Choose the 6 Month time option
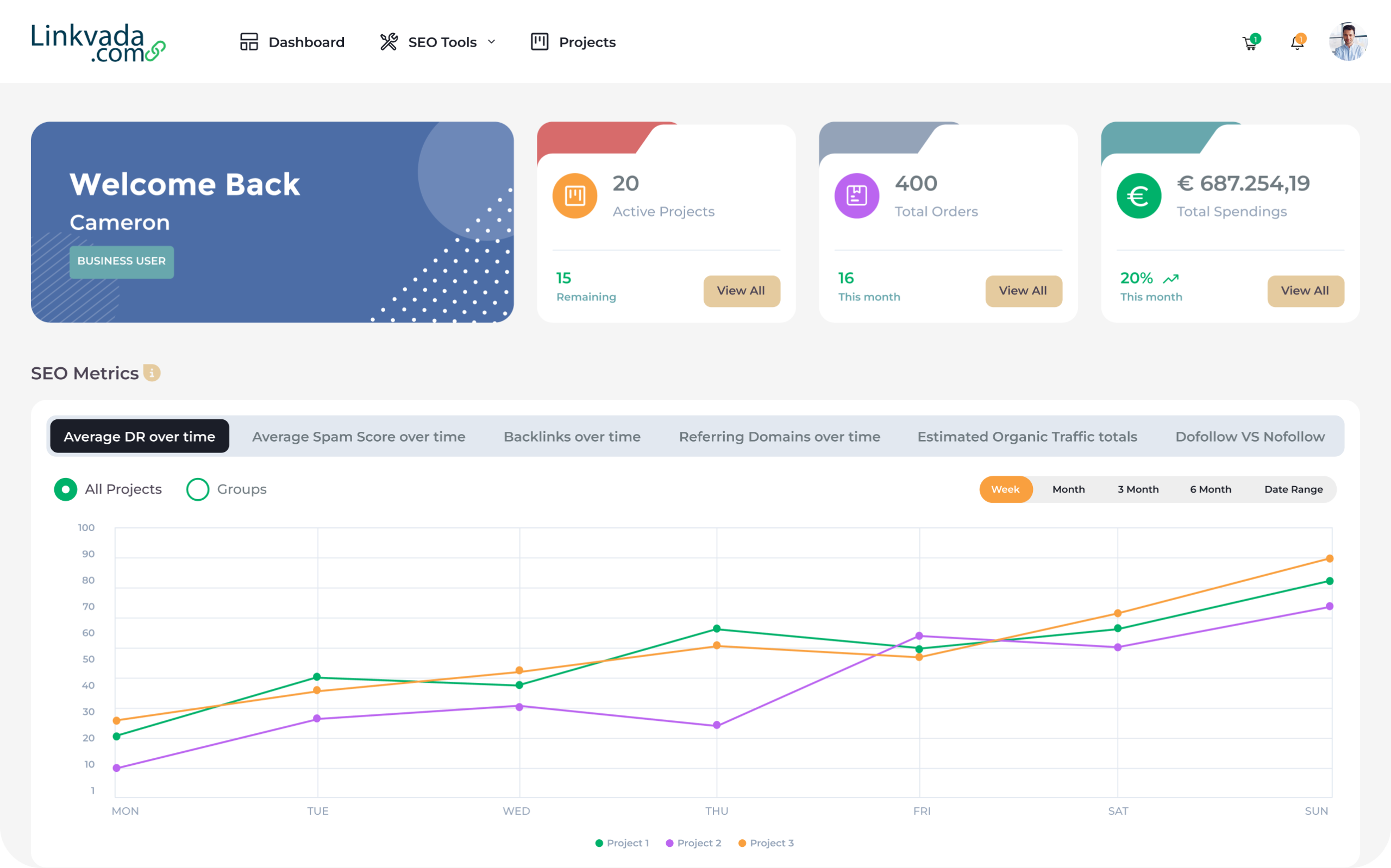Image resolution: width=1391 pixels, height=868 pixels. click(x=1210, y=489)
